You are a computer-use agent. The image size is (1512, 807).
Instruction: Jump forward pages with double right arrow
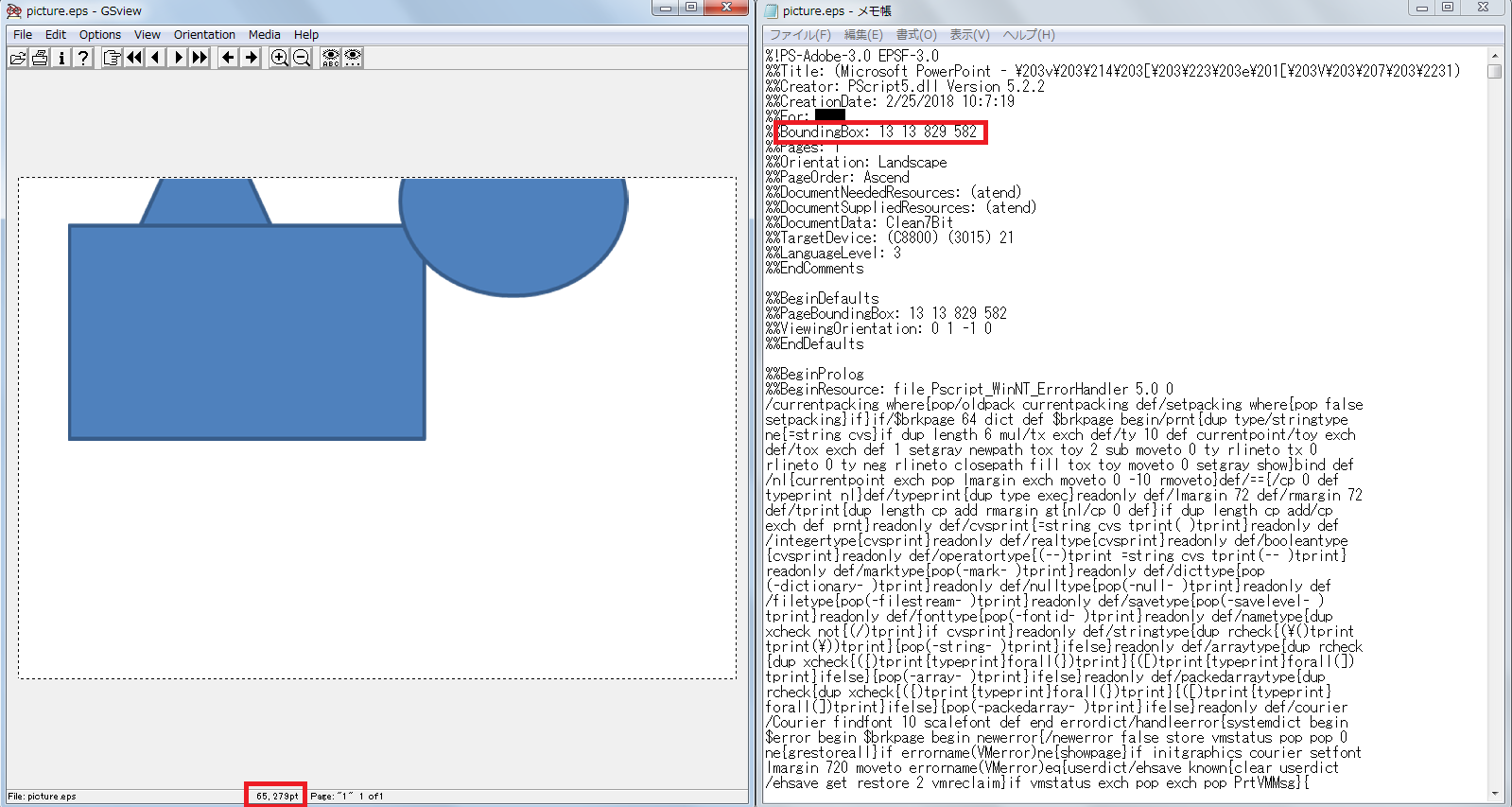200,58
